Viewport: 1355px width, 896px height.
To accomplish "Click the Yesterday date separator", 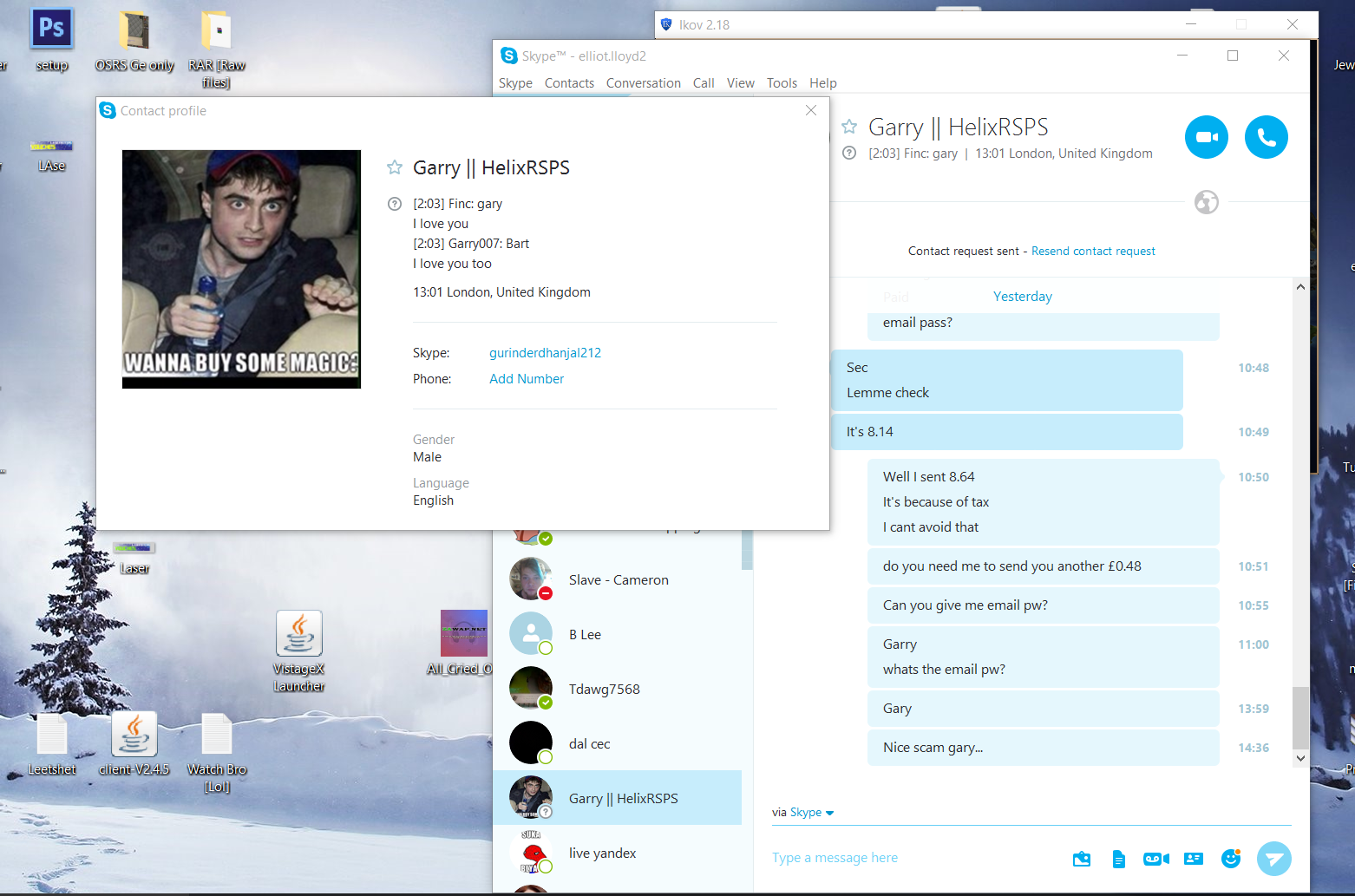I will [1023, 297].
